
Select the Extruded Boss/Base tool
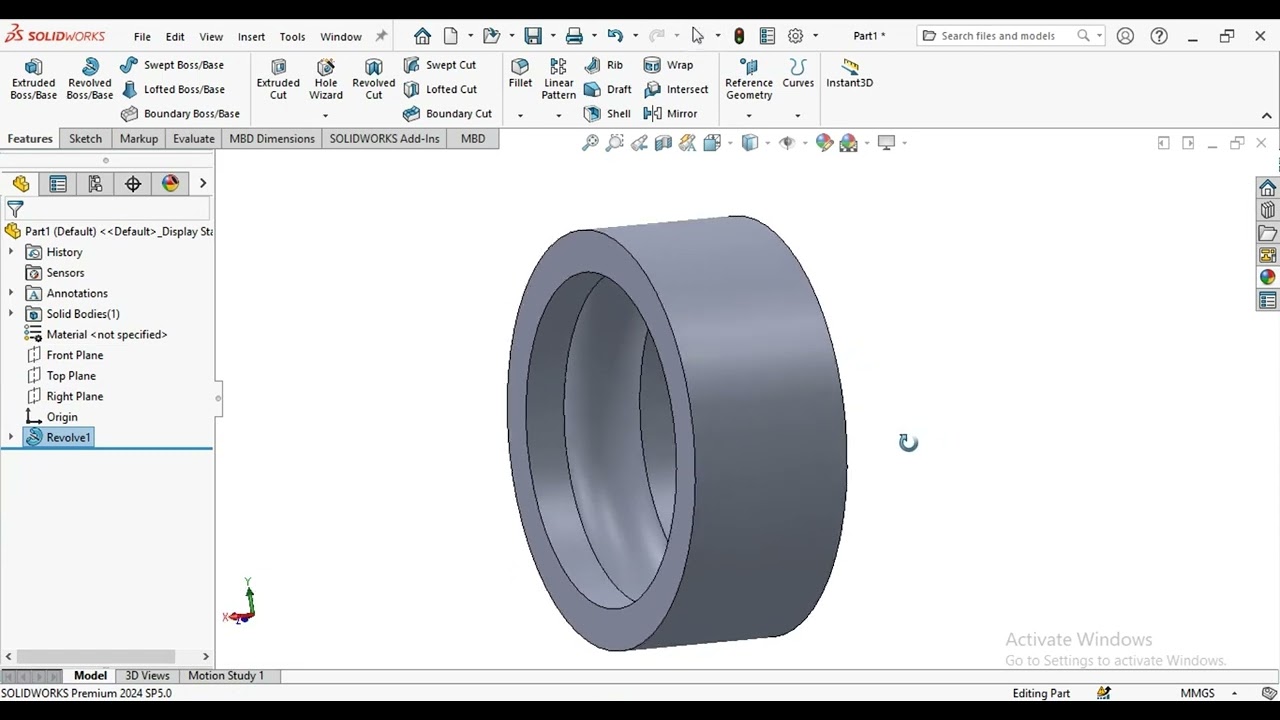(33, 79)
